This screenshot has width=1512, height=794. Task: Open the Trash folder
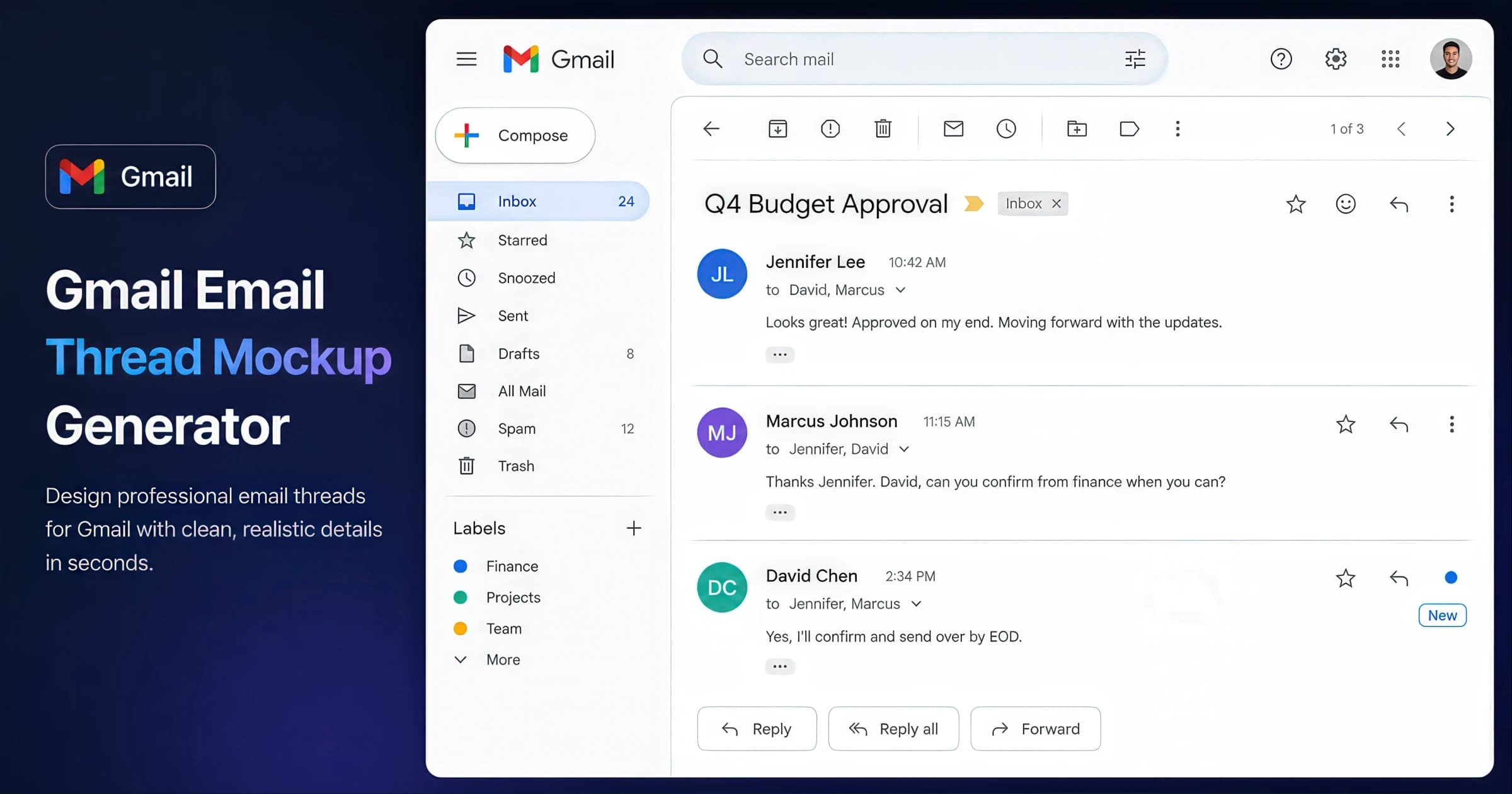(x=539, y=466)
